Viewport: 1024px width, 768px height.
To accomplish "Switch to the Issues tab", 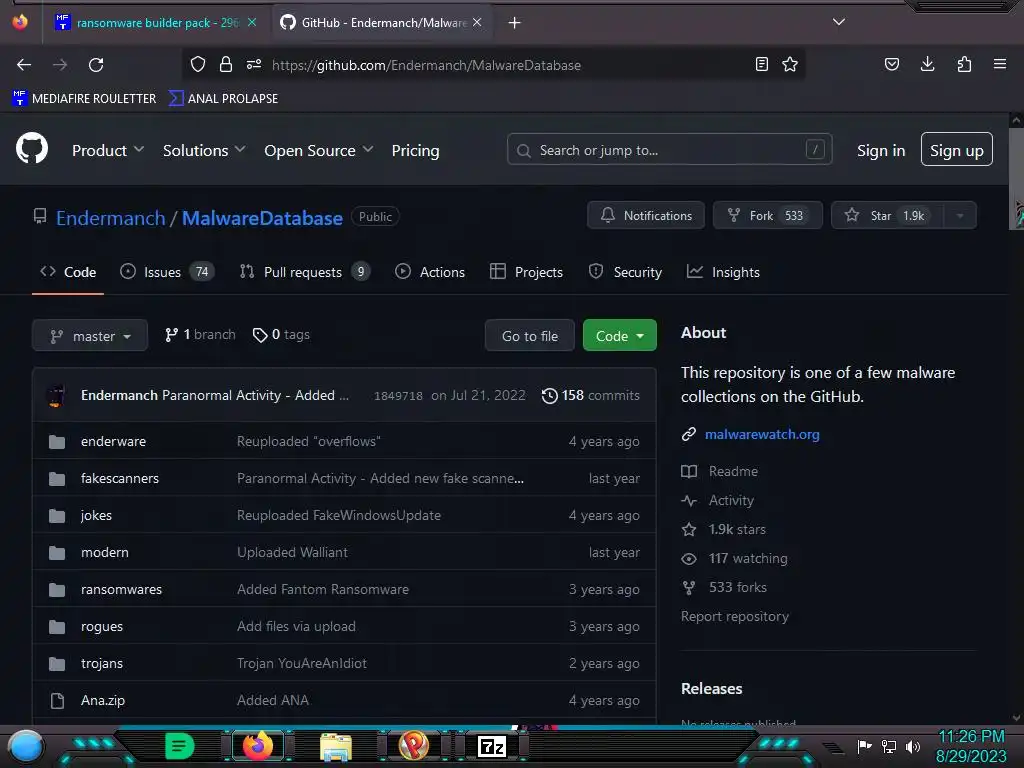I will pos(167,272).
